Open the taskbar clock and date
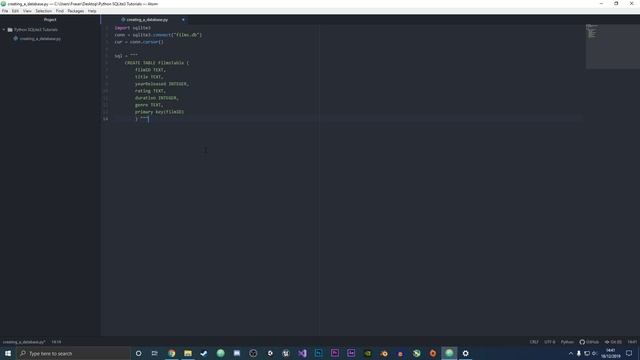Screen dimensions: 640x360 click(611, 353)
